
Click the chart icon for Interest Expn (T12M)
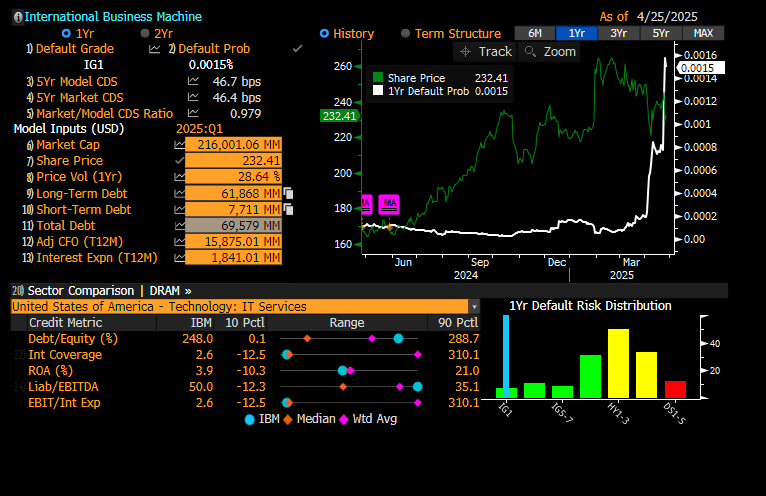tap(180, 258)
